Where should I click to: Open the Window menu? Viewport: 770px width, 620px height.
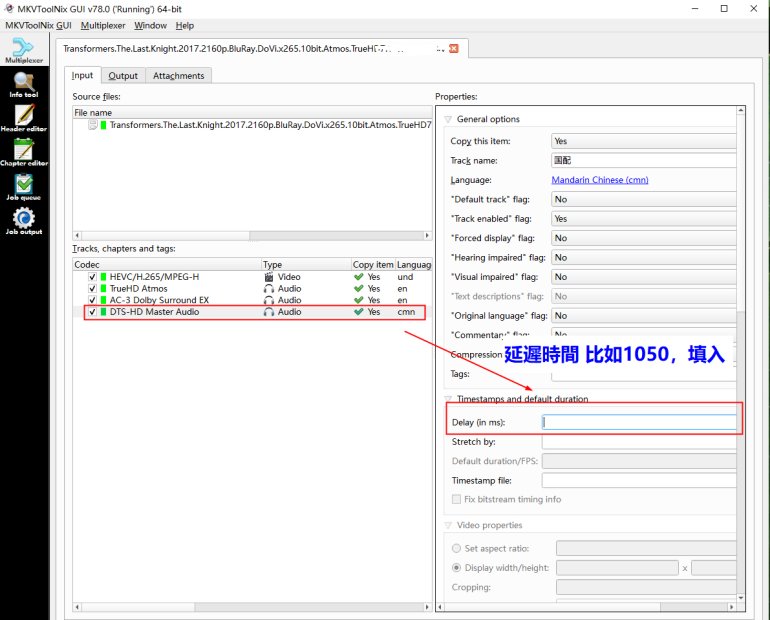150,26
